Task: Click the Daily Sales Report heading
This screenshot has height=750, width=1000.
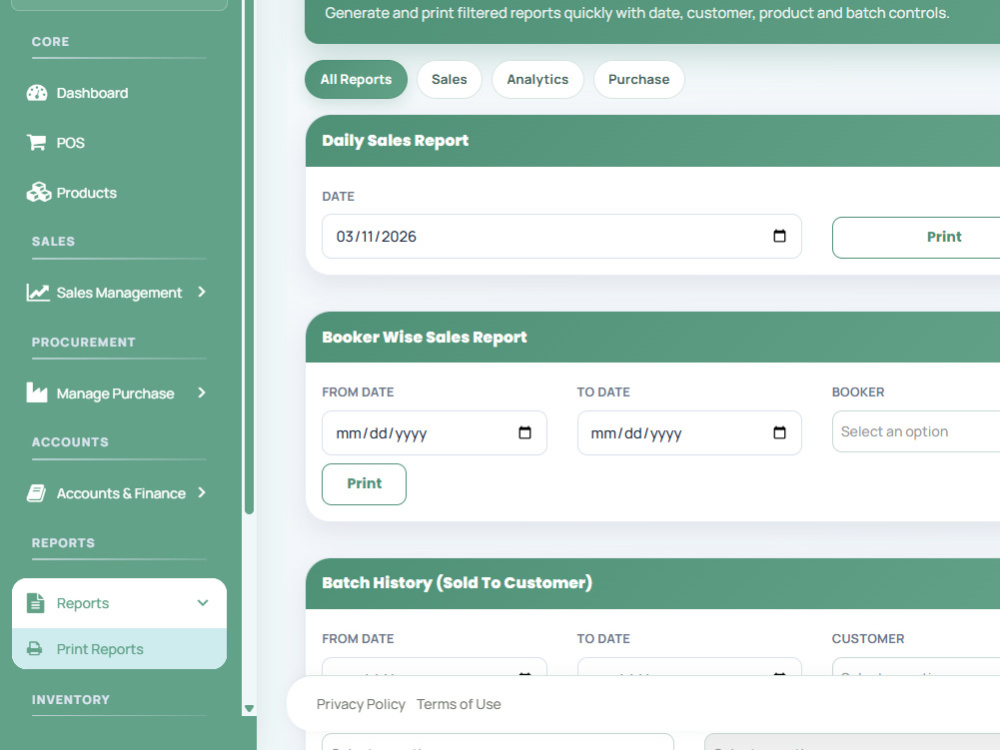Action: pos(395,141)
